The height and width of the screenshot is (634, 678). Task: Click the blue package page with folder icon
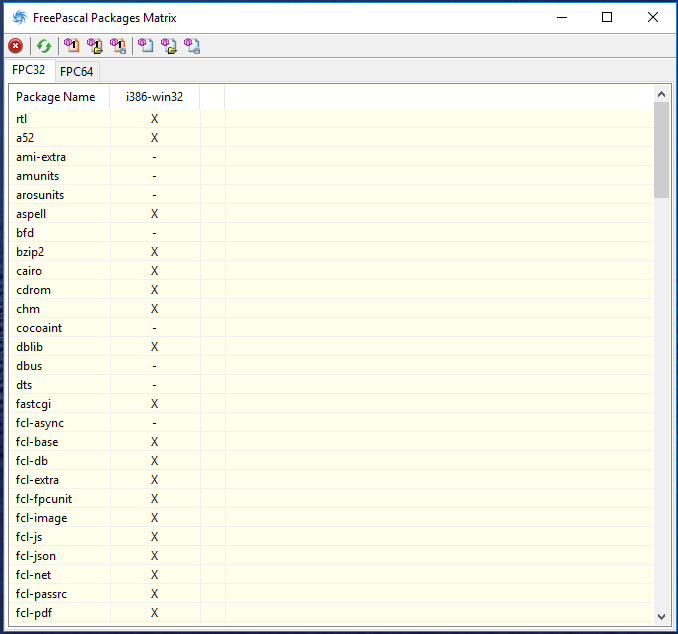169,45
